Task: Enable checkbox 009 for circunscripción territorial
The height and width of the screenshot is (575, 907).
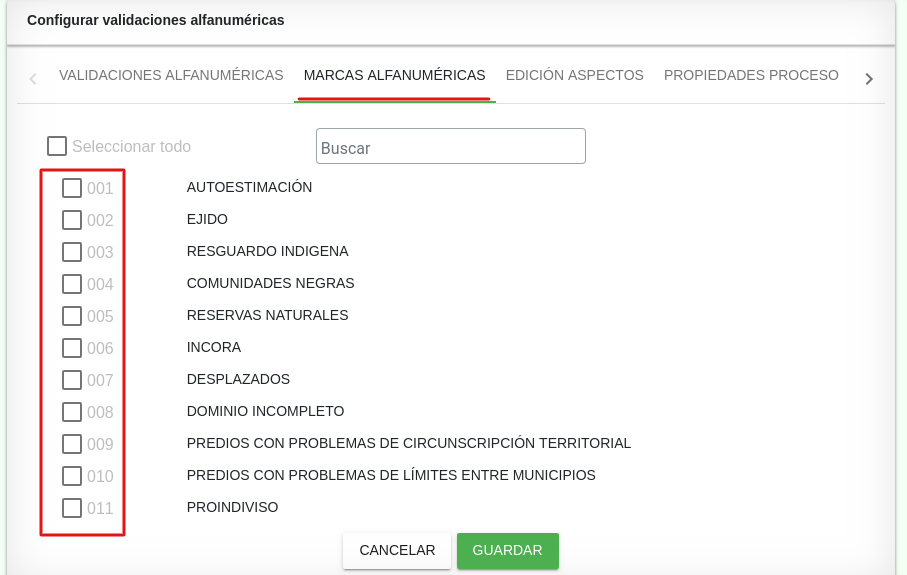Action: 72,444
